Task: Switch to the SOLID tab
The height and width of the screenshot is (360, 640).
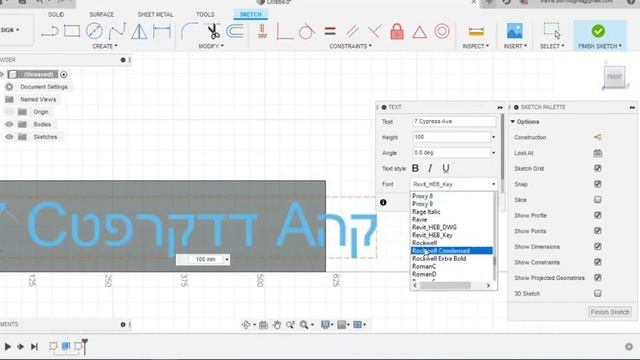Action: 56,14
